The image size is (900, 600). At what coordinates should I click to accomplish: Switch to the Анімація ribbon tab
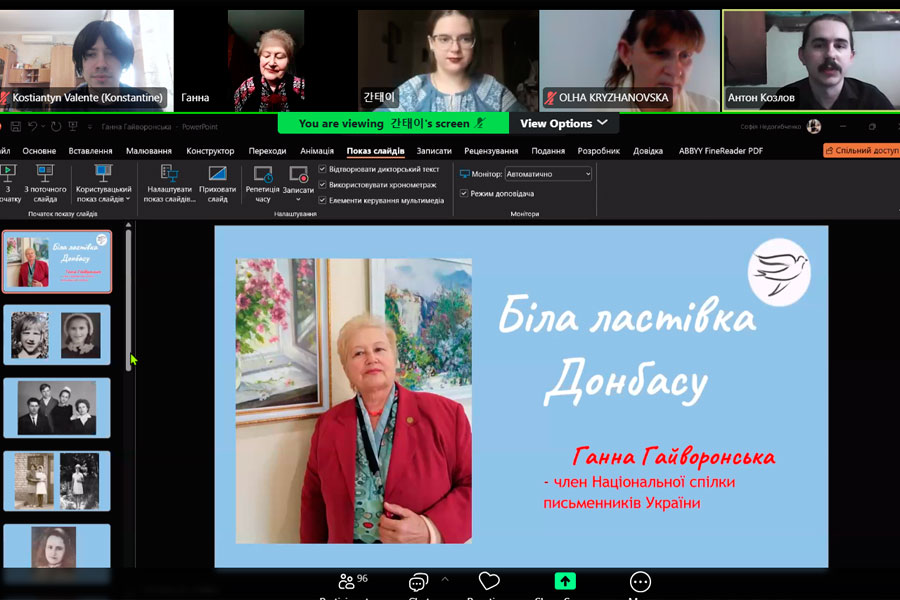[316, 151]
